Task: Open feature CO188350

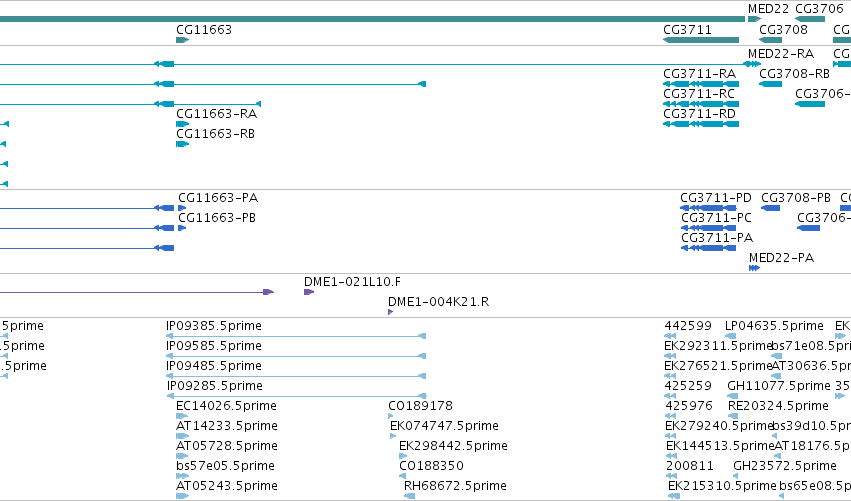Action: 431,466
